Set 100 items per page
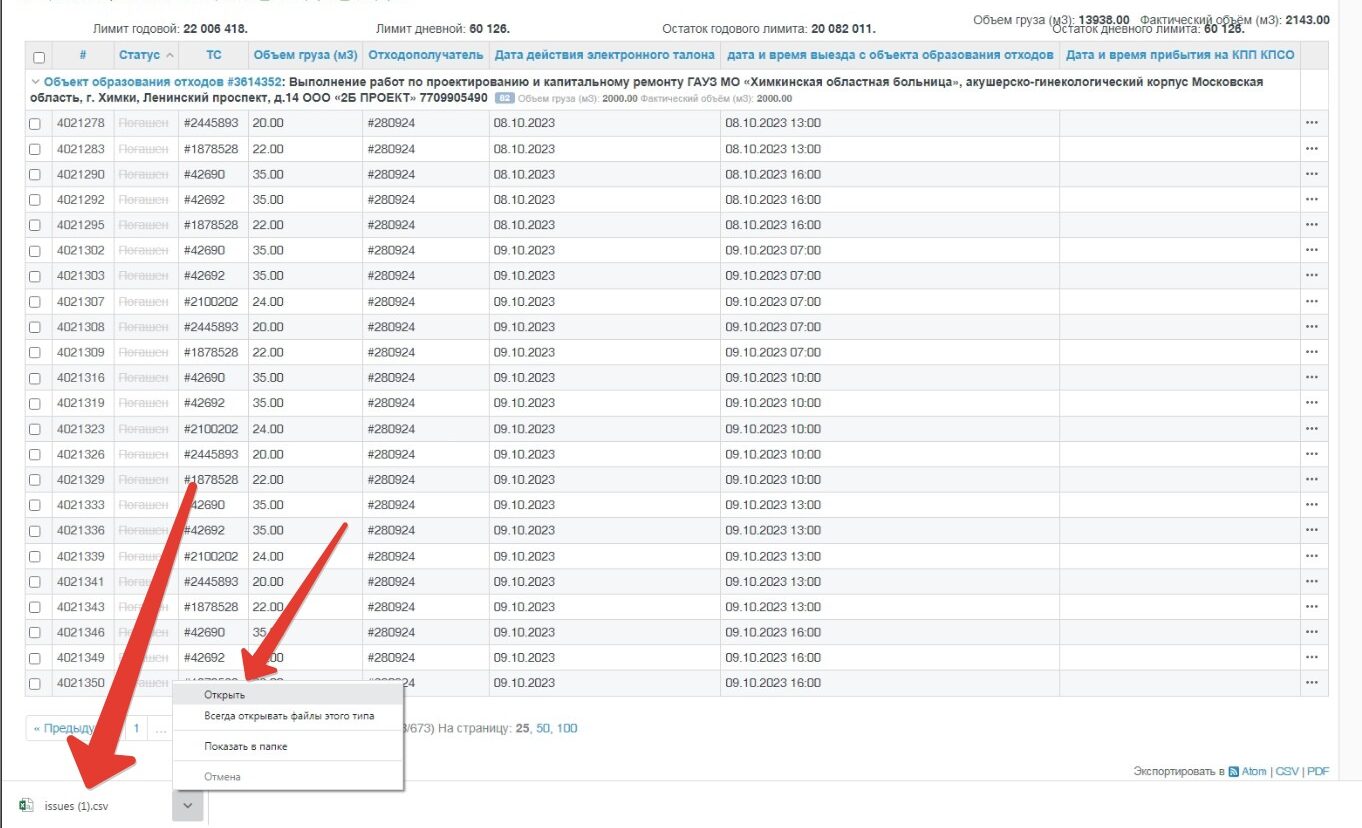This screenshot has height=828, width=1362. coord(567,728)
